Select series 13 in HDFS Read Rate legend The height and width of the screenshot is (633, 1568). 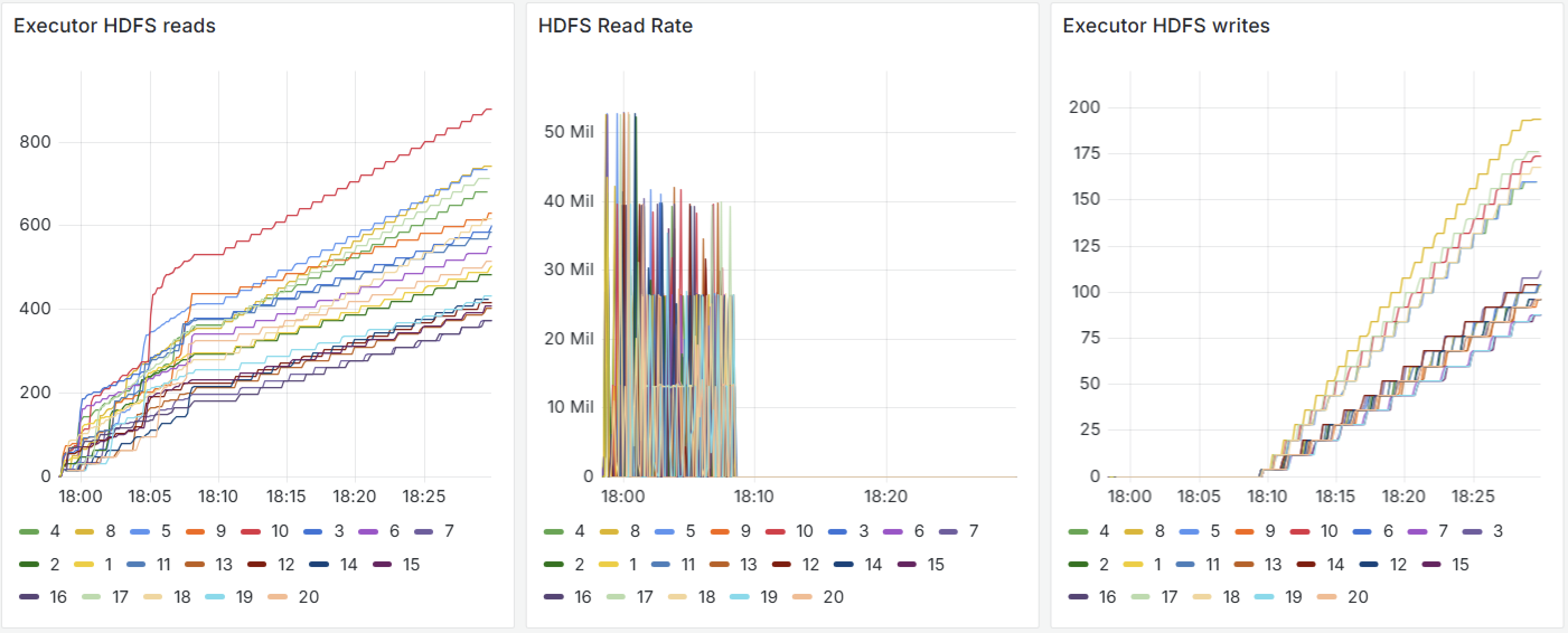pyautogui.click(x=748, y=565)
